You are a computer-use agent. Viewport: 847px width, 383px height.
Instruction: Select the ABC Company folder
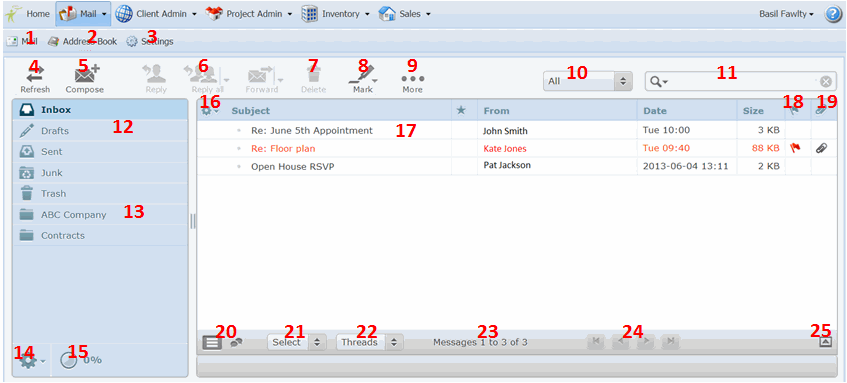pyautogui.click(x=100, y=214)
